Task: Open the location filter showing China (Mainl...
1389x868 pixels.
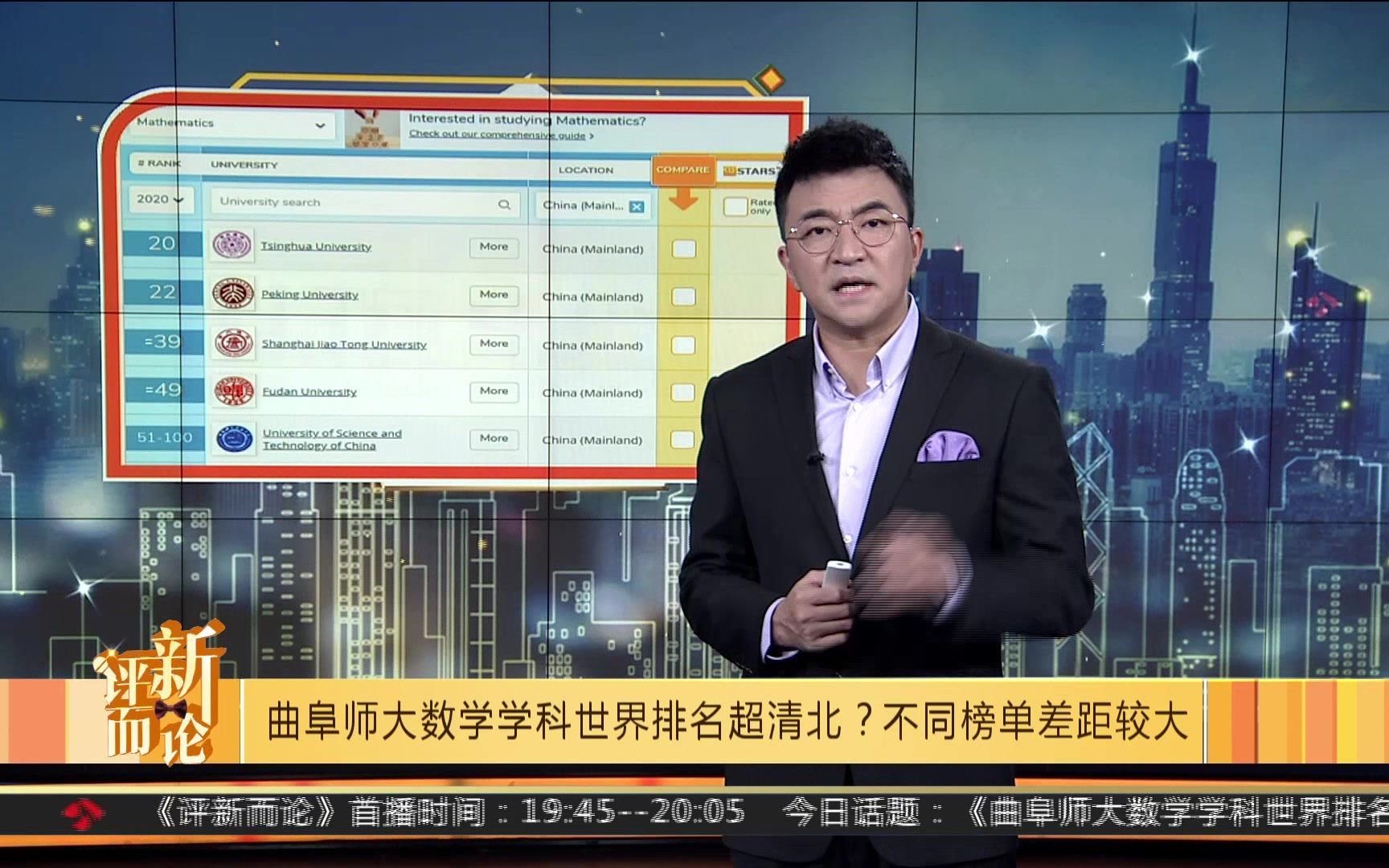Action: (593, 206)
